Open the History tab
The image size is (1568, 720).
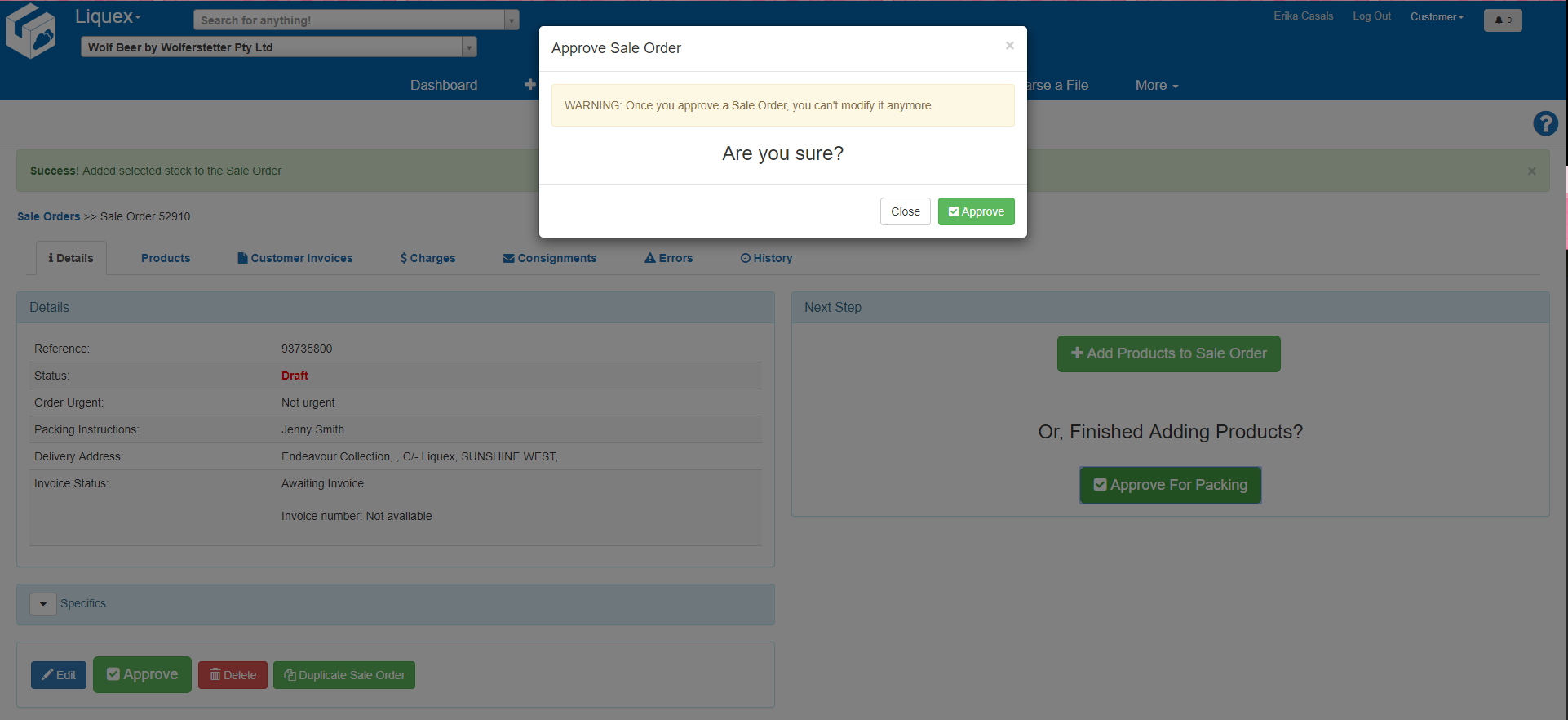(766, 258)
